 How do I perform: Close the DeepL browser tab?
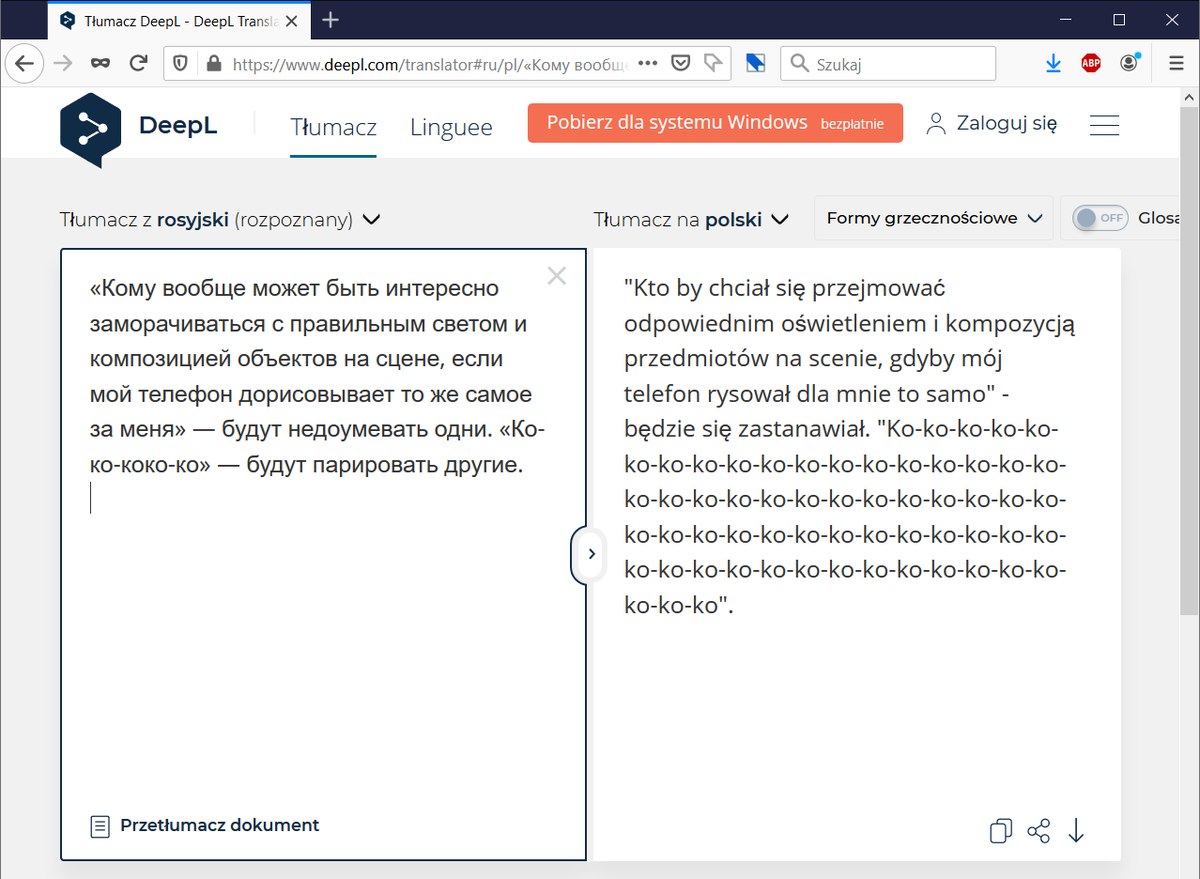point(291,20)
